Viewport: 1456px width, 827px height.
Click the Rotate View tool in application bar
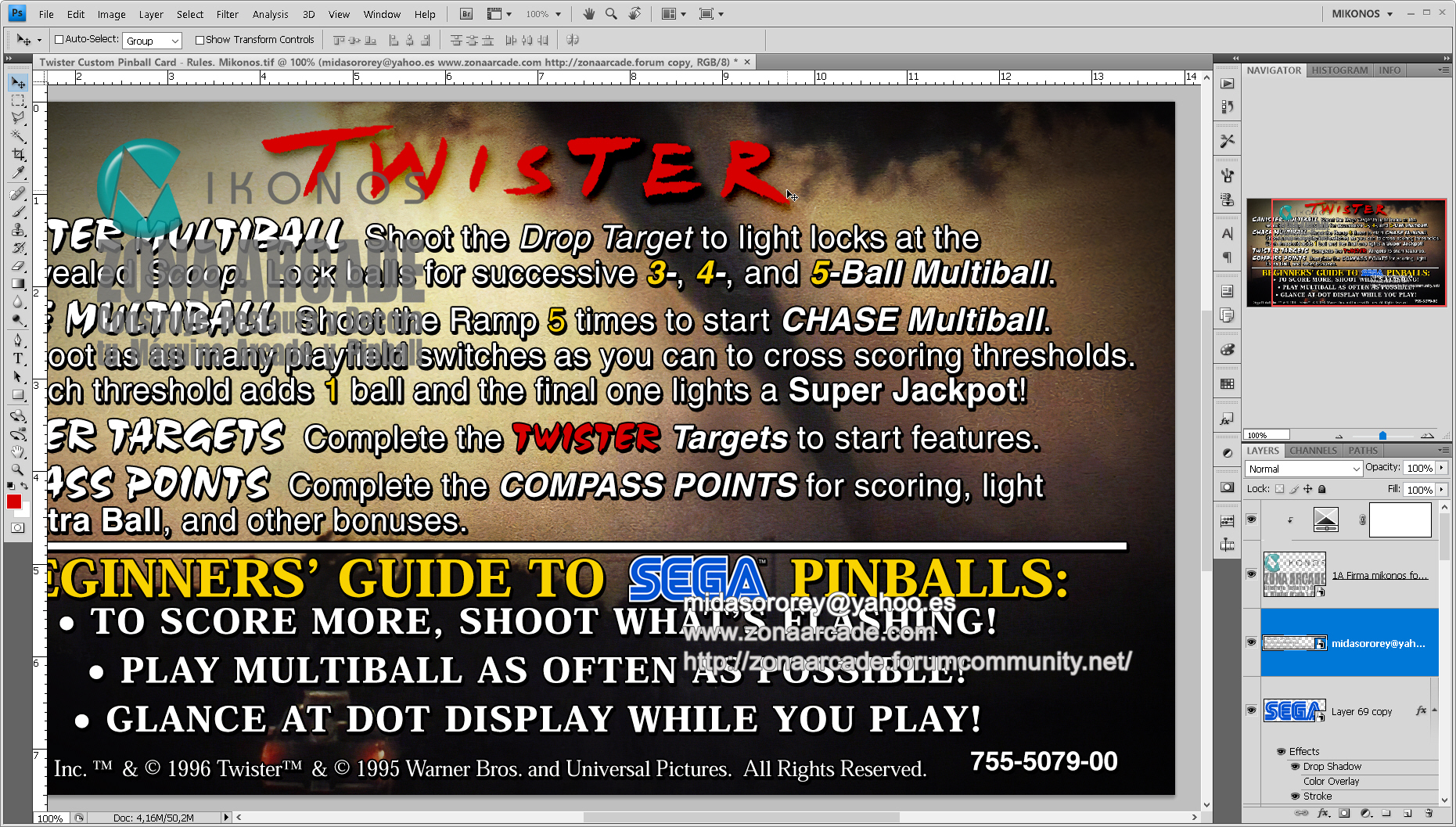tap(635, 13)
